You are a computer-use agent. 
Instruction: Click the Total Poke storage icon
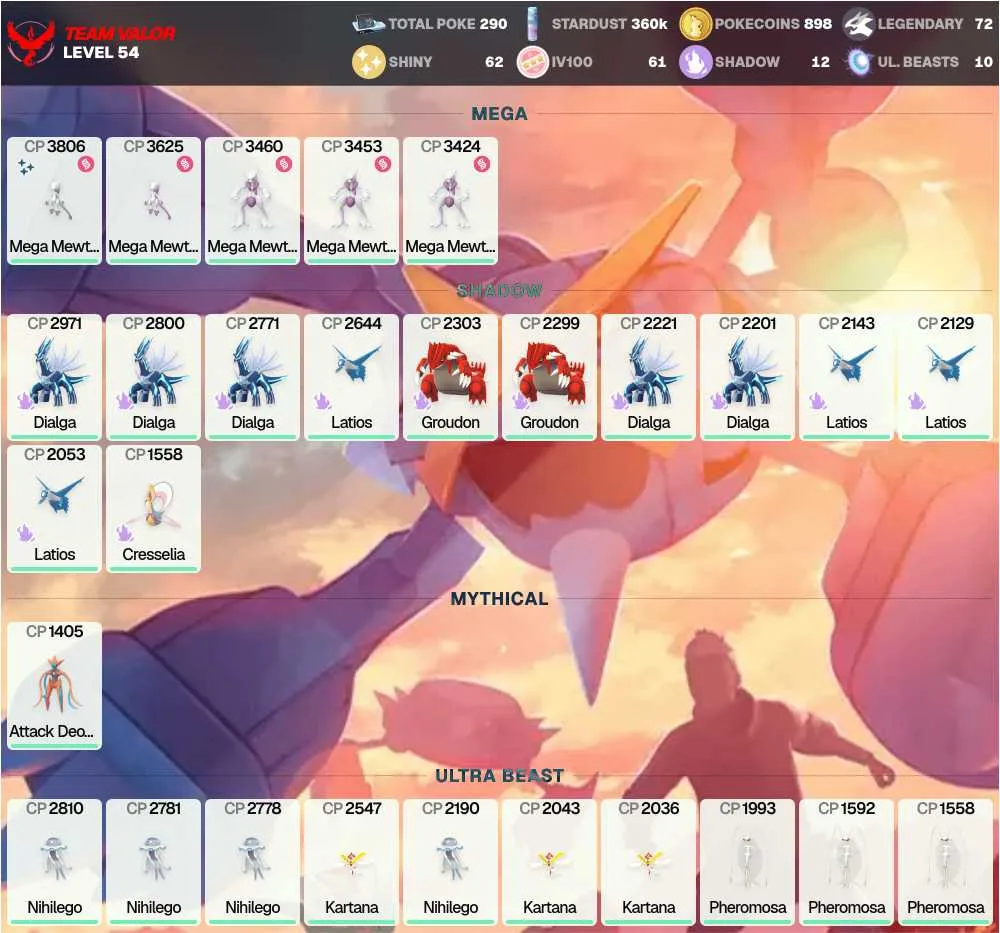point(368,24)
